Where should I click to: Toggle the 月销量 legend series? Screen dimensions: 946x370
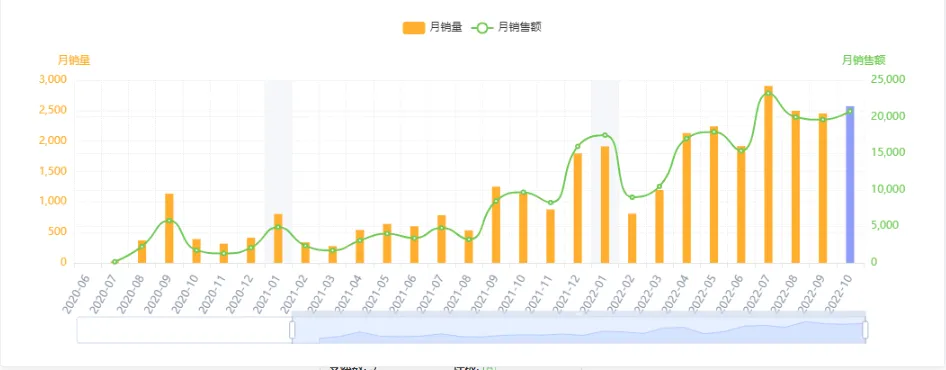coord(432,27)
